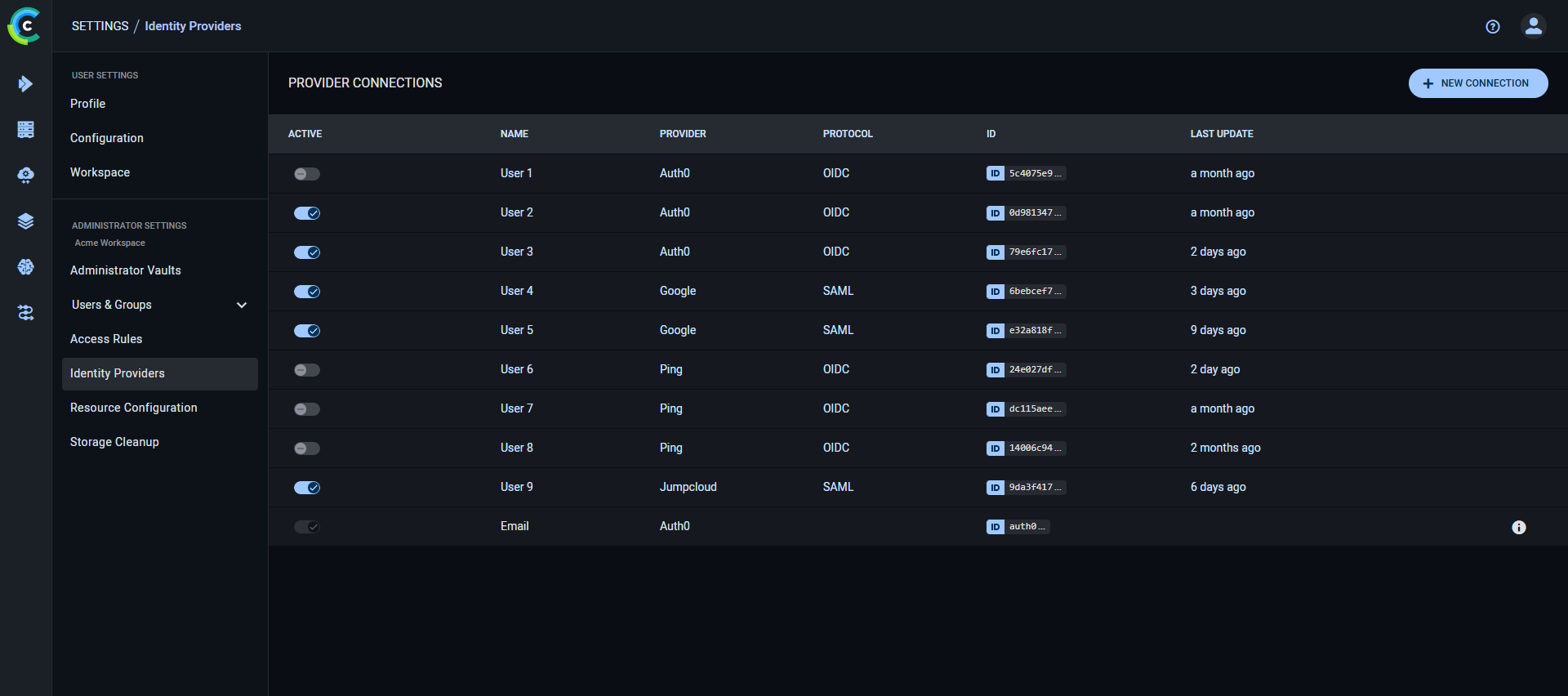This screenshot has width=1568, height=696.
Task: Click the New Connection button
Action: (x=1477, y=83)
